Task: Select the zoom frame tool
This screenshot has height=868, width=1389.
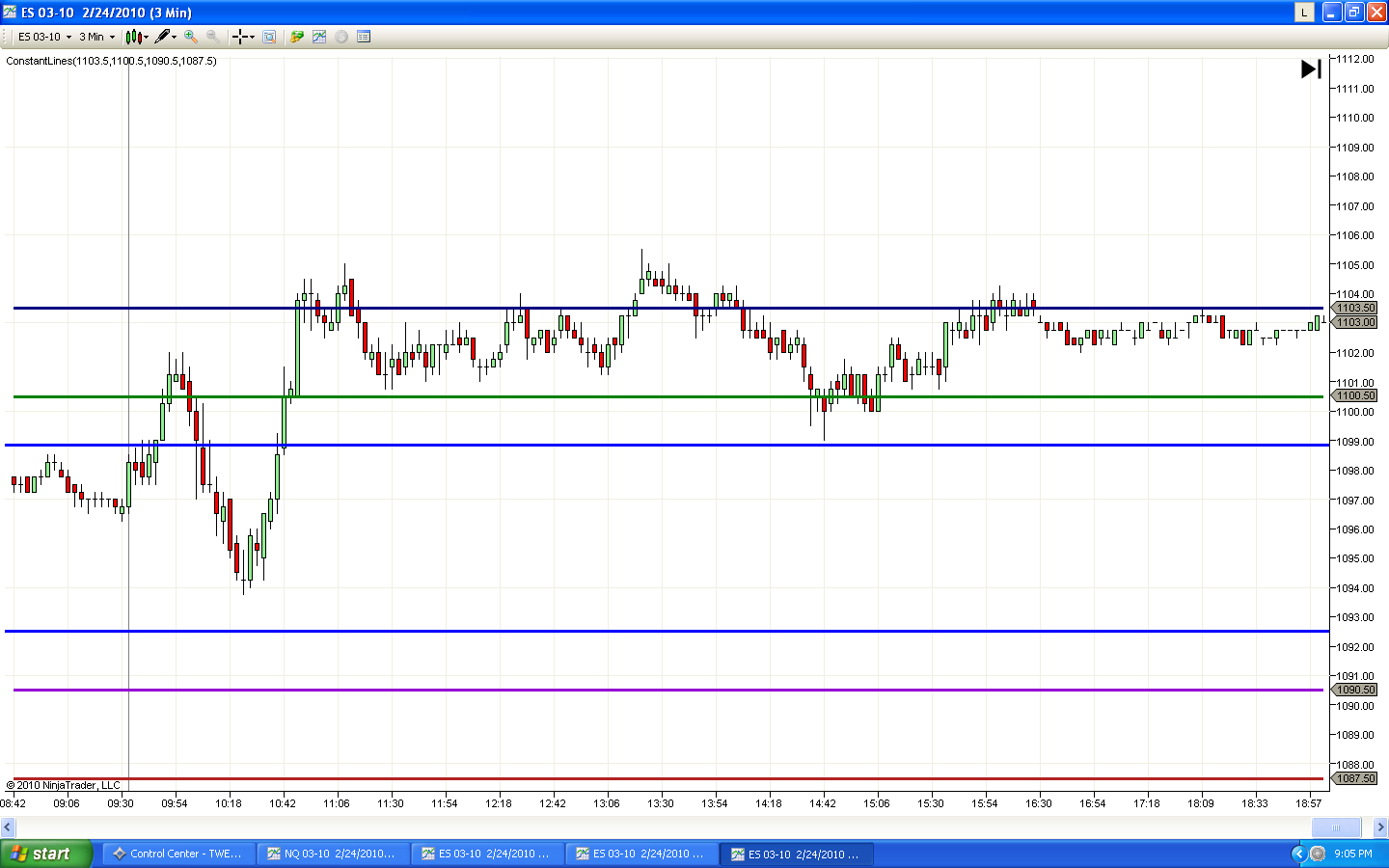Action: coord(269,37)
